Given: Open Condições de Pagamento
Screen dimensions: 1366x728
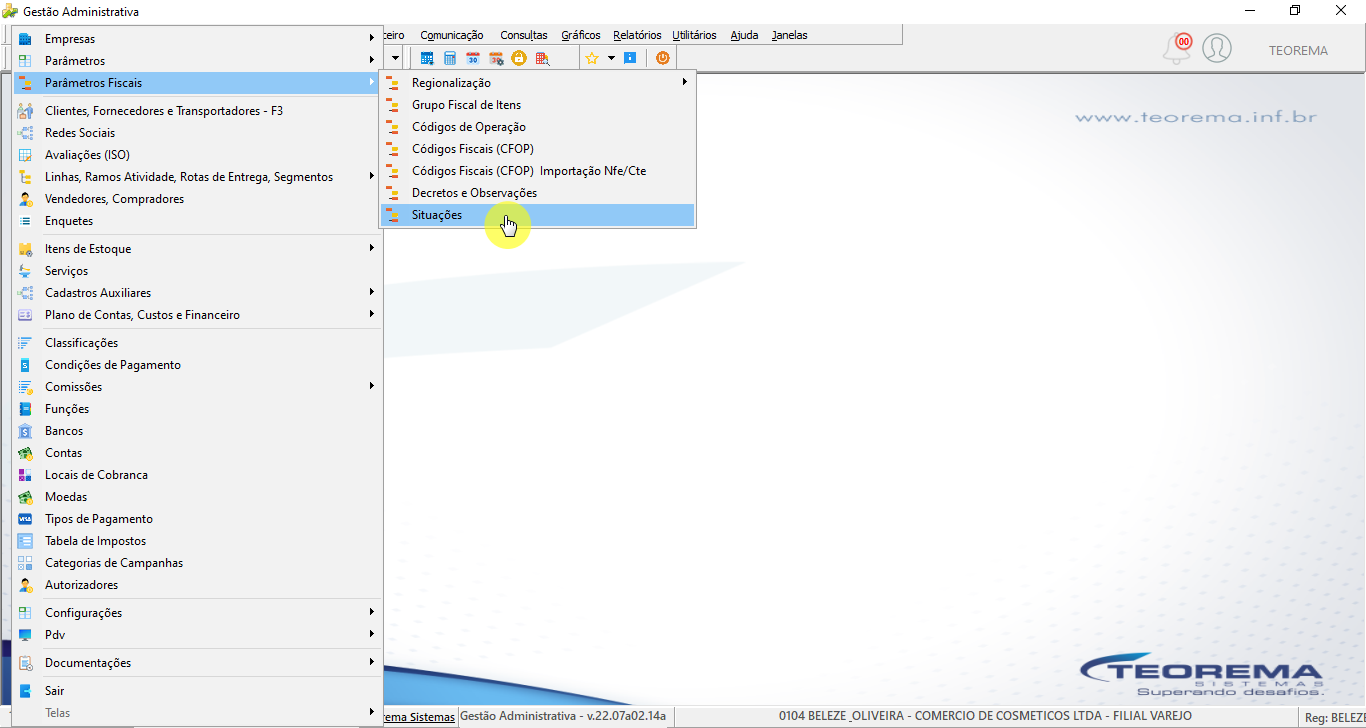Looking at the screenshot, I should (198, 365).
